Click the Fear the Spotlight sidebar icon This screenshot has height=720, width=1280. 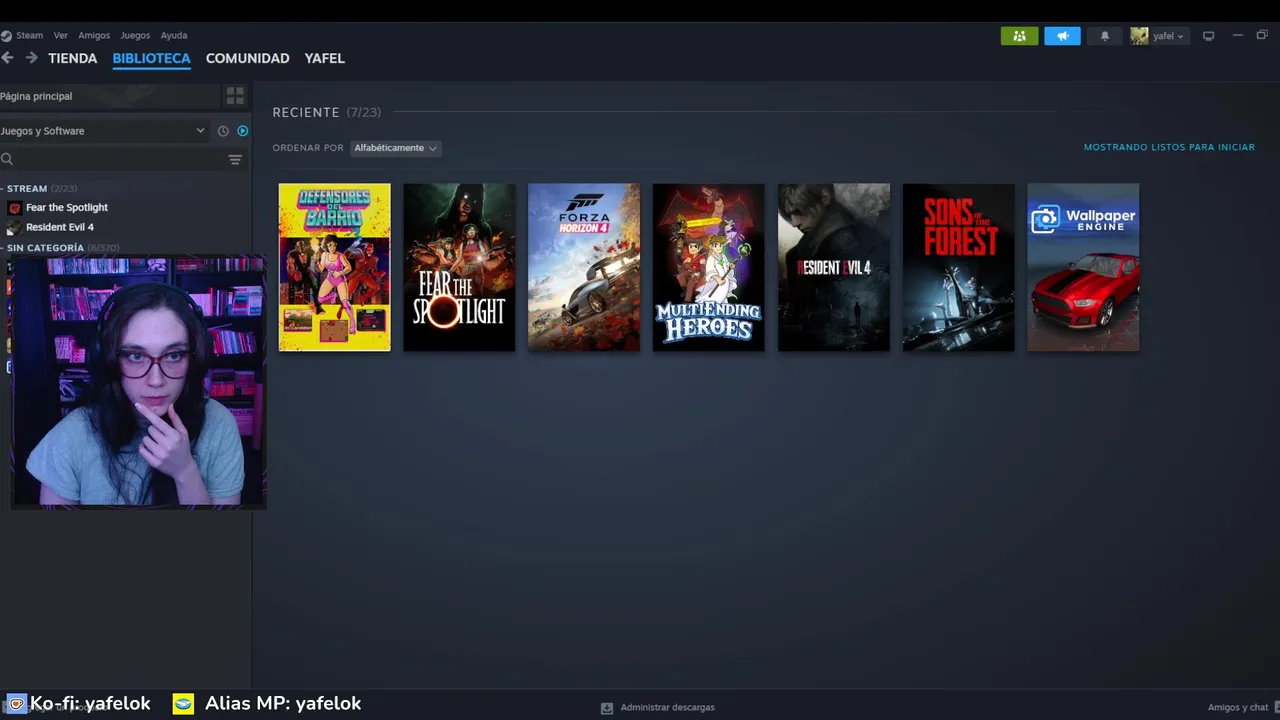pyautogui.click(x=14, y=207)
